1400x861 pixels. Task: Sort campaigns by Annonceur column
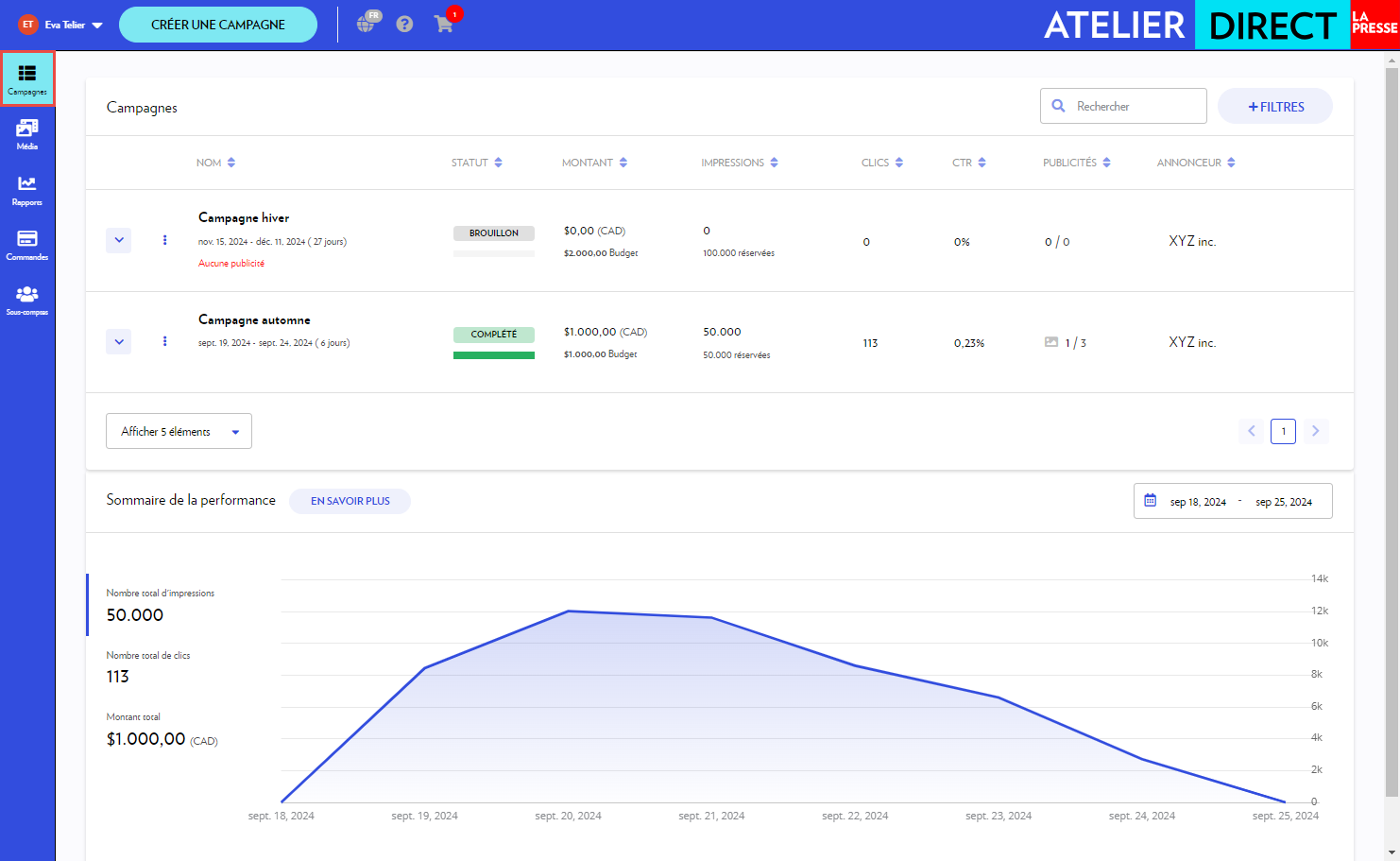click(x=1196, y=163)
